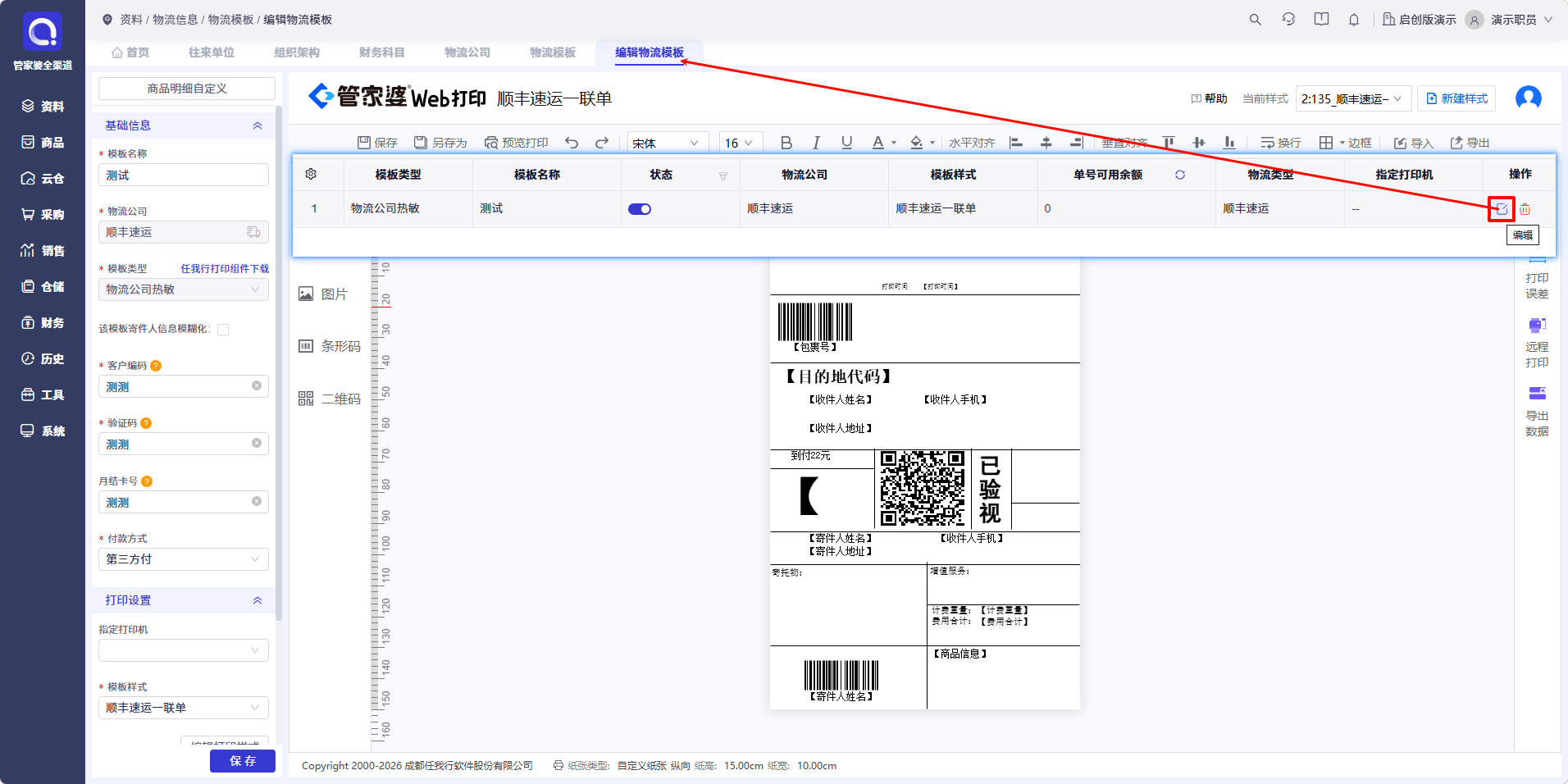
Task: Open 导出数据 in the right panel
Action: (1537, 412)
